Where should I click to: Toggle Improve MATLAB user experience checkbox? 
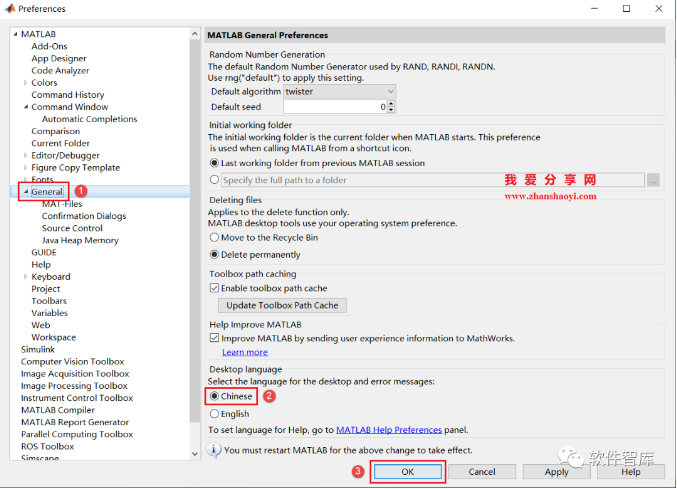(x=214, y=338)
